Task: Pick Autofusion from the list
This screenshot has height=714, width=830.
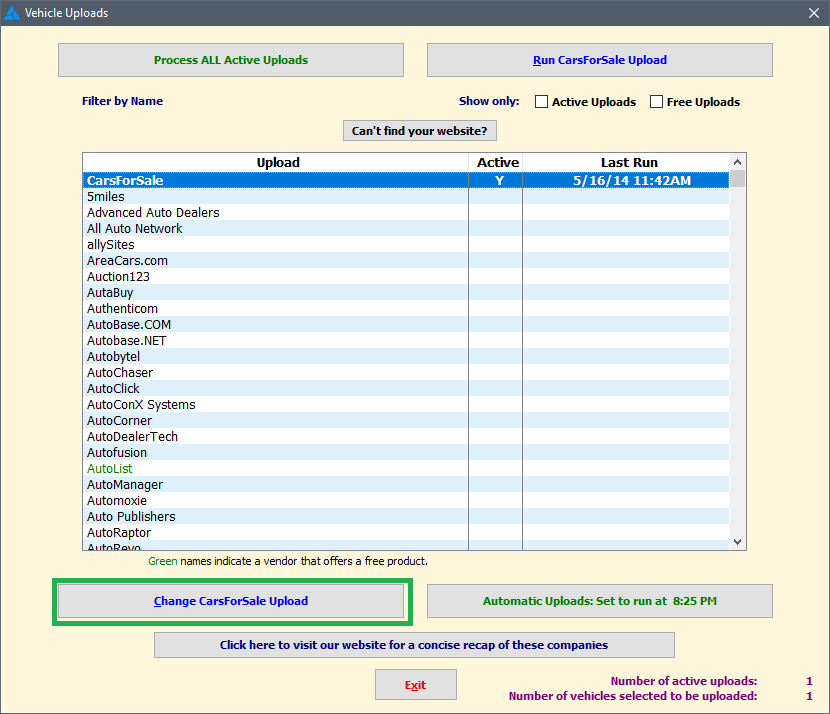Action: tap(406, 453)
